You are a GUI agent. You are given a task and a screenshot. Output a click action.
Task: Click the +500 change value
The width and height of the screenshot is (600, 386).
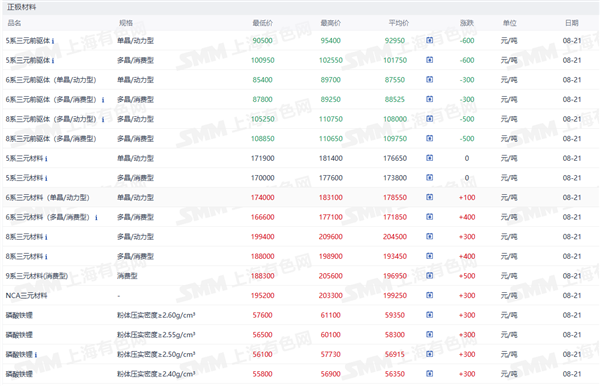(467, 276)
